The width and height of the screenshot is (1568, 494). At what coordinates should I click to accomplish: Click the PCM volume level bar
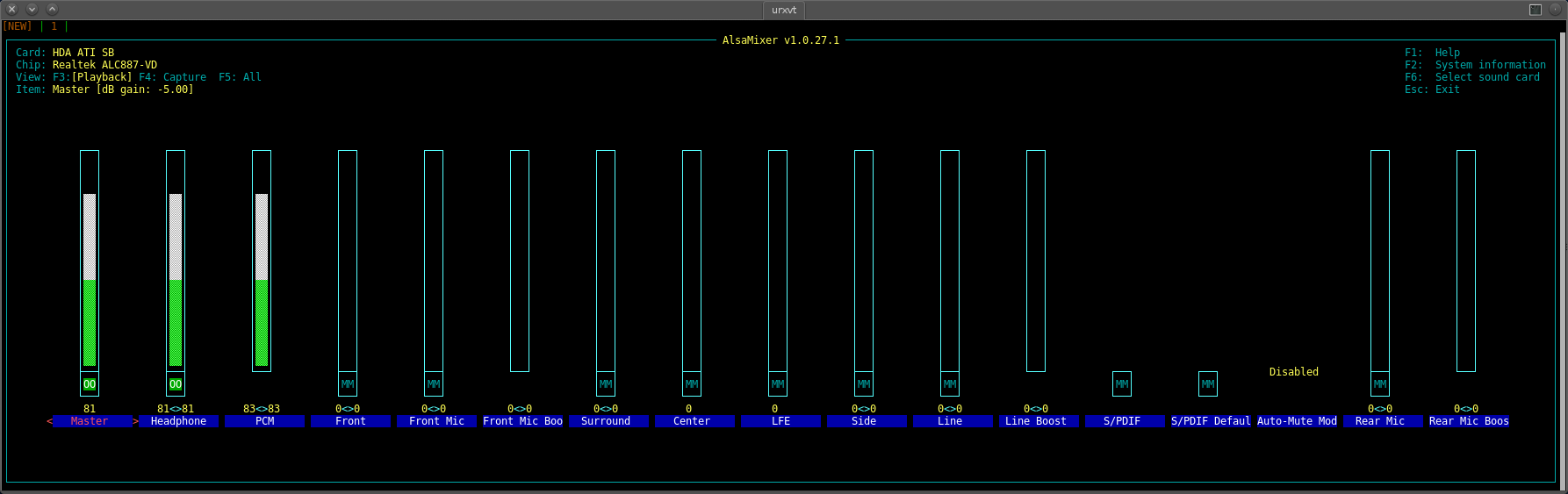(x=262, y=279)
